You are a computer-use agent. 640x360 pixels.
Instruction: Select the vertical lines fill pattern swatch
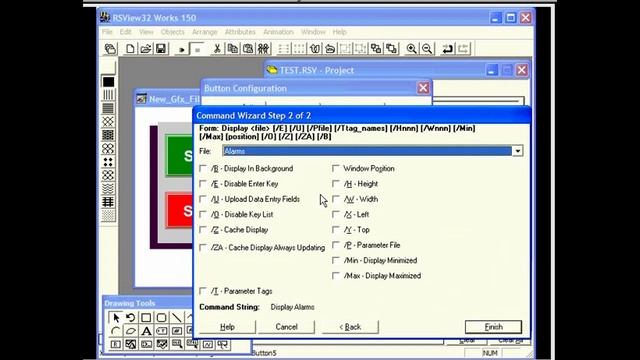(108, 95)
